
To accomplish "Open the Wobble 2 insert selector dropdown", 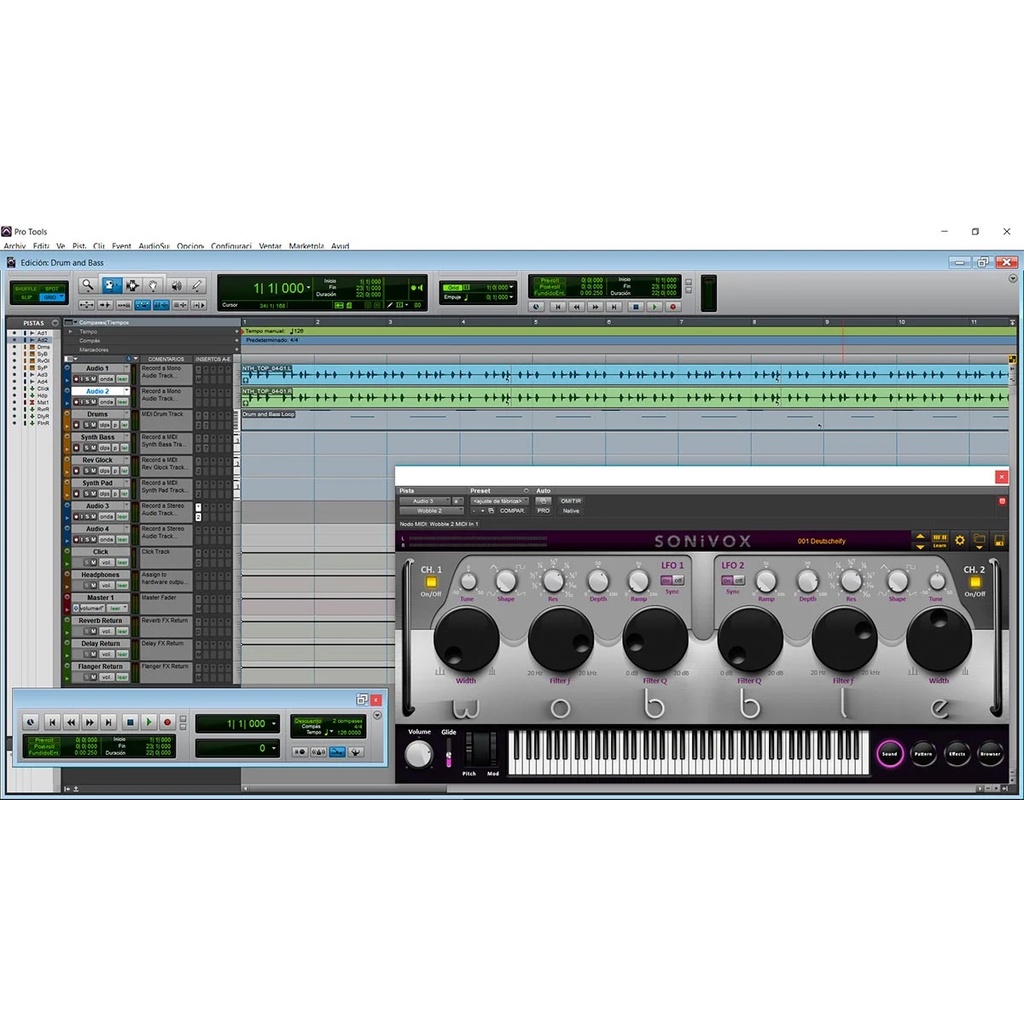I will tap(431, 511).
